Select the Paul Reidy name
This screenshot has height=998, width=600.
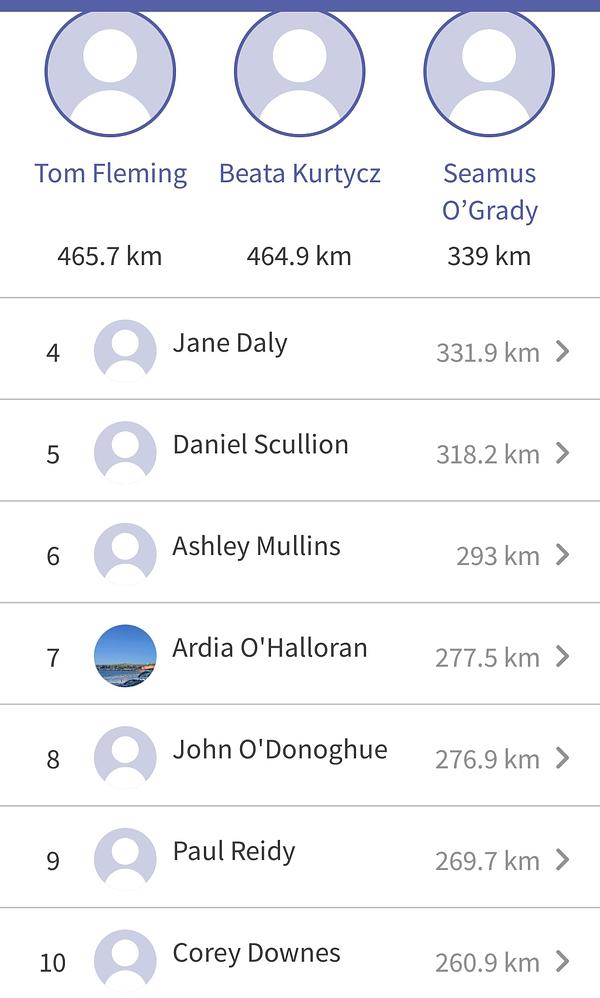[x=234, y=851]
